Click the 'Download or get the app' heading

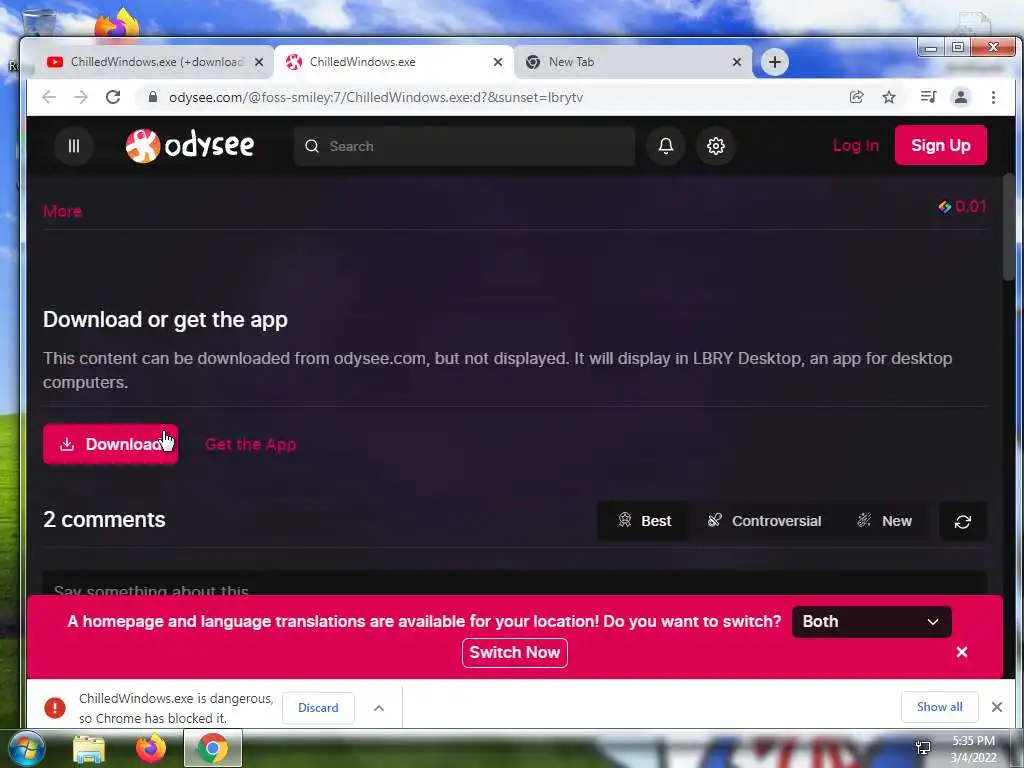click(165, 320)
